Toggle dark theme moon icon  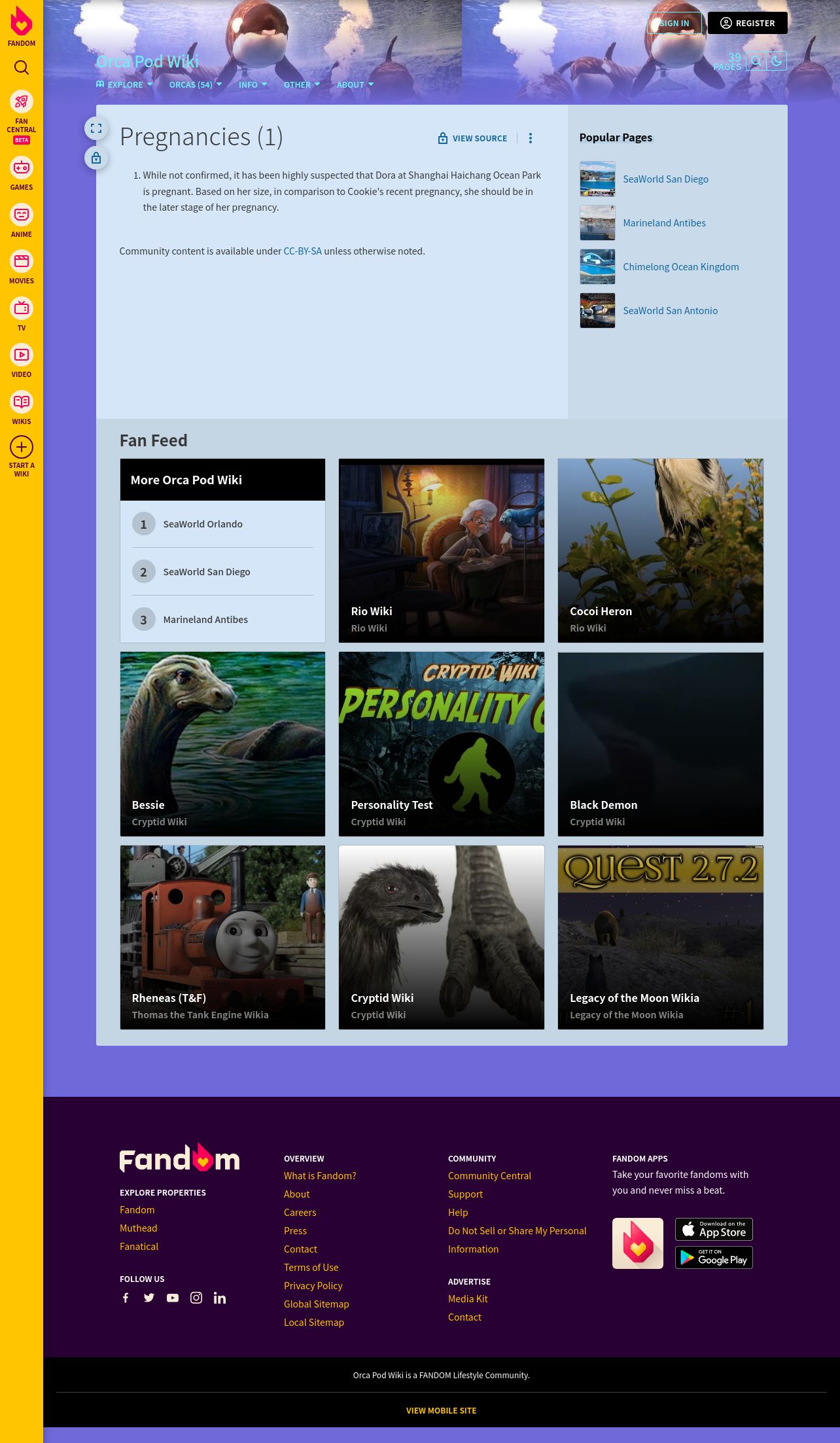pyautogui.click(x=777, y=61)
